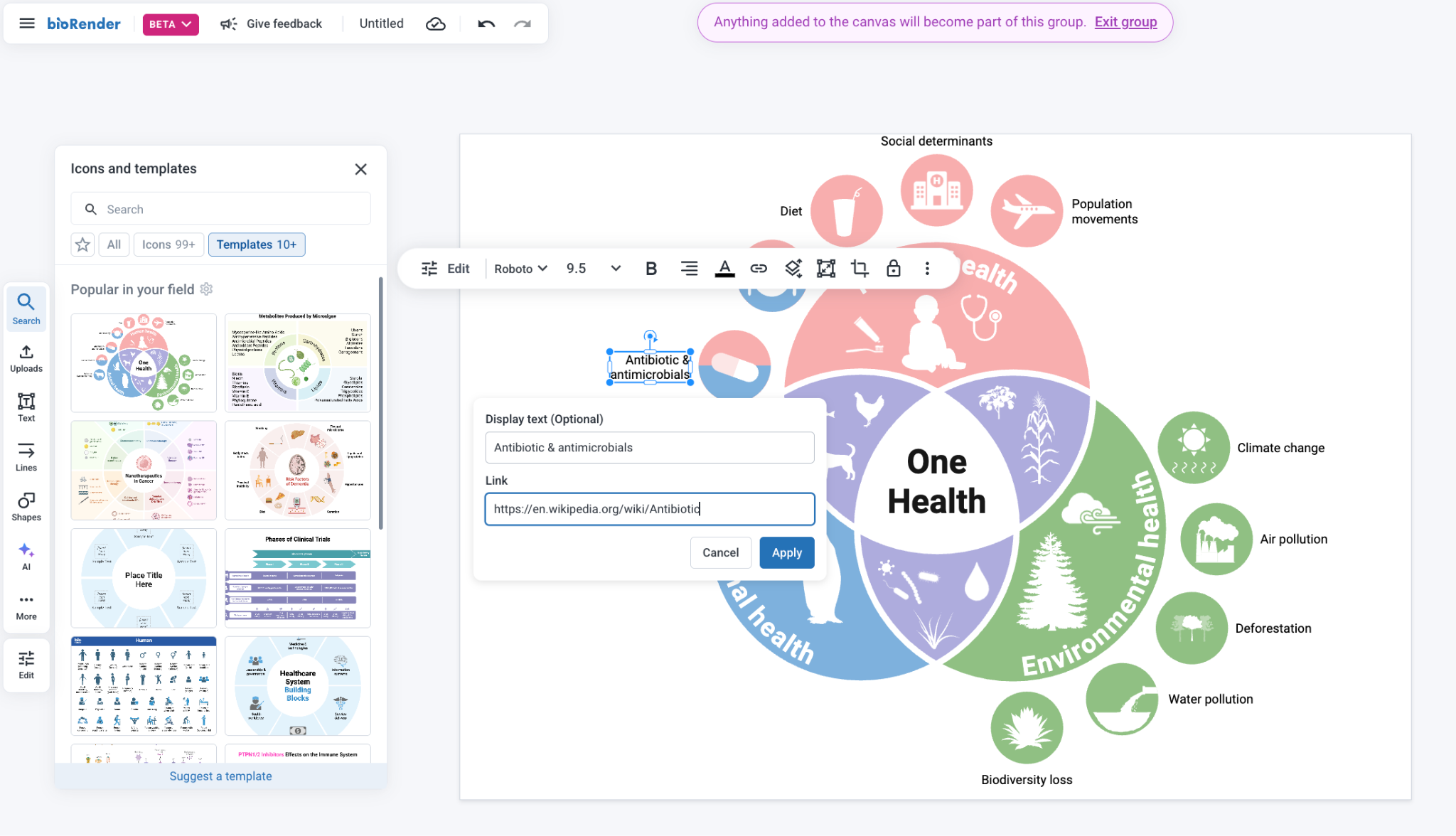Select the All filter tab
1456x836 pixels.
(x=114, y=245)
